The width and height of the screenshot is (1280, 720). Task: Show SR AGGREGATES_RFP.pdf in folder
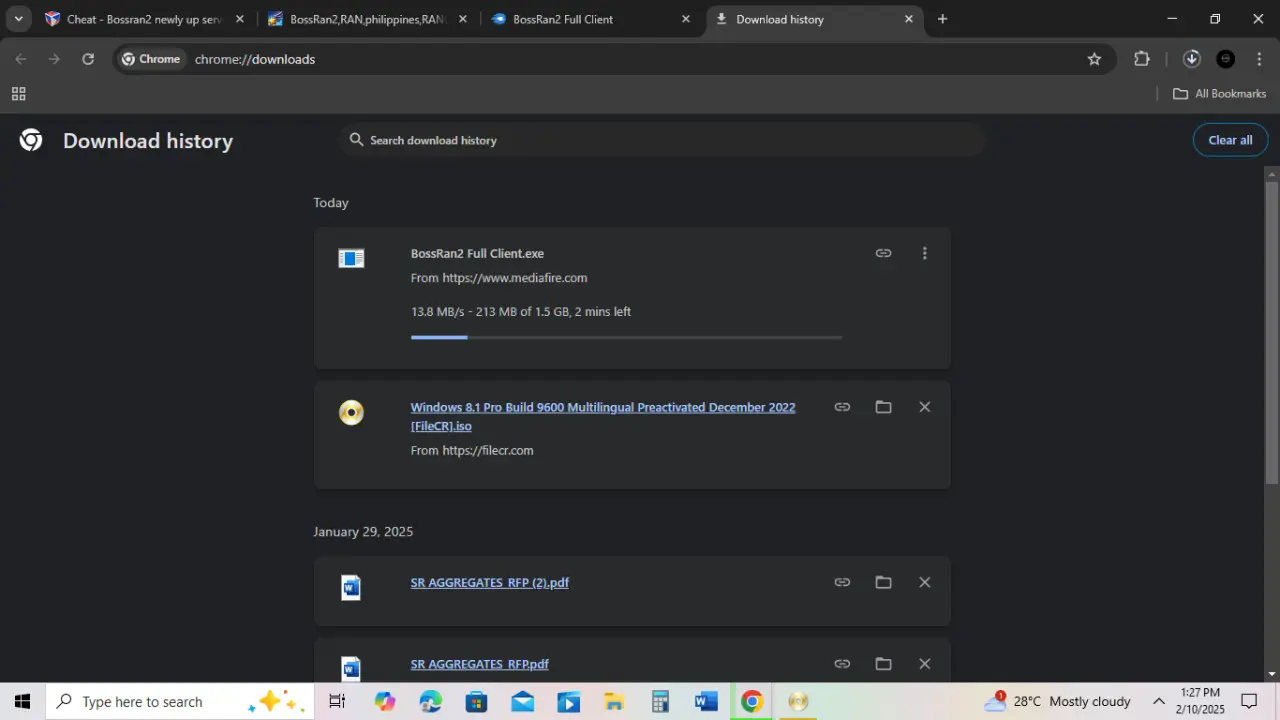883,664
